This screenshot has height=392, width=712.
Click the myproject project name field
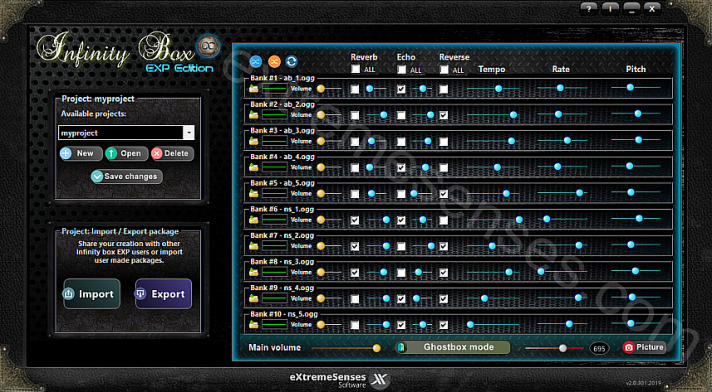pyautogui.click(x=121, y=133)
